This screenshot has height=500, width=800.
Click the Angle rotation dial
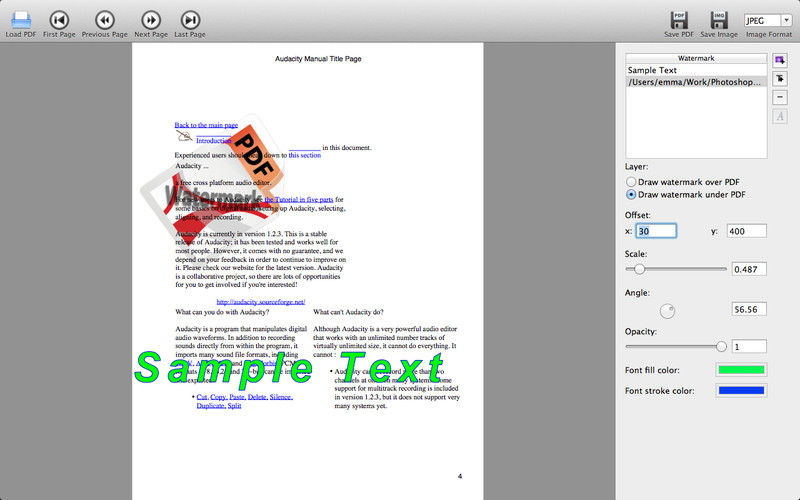[x=667, y=311]
